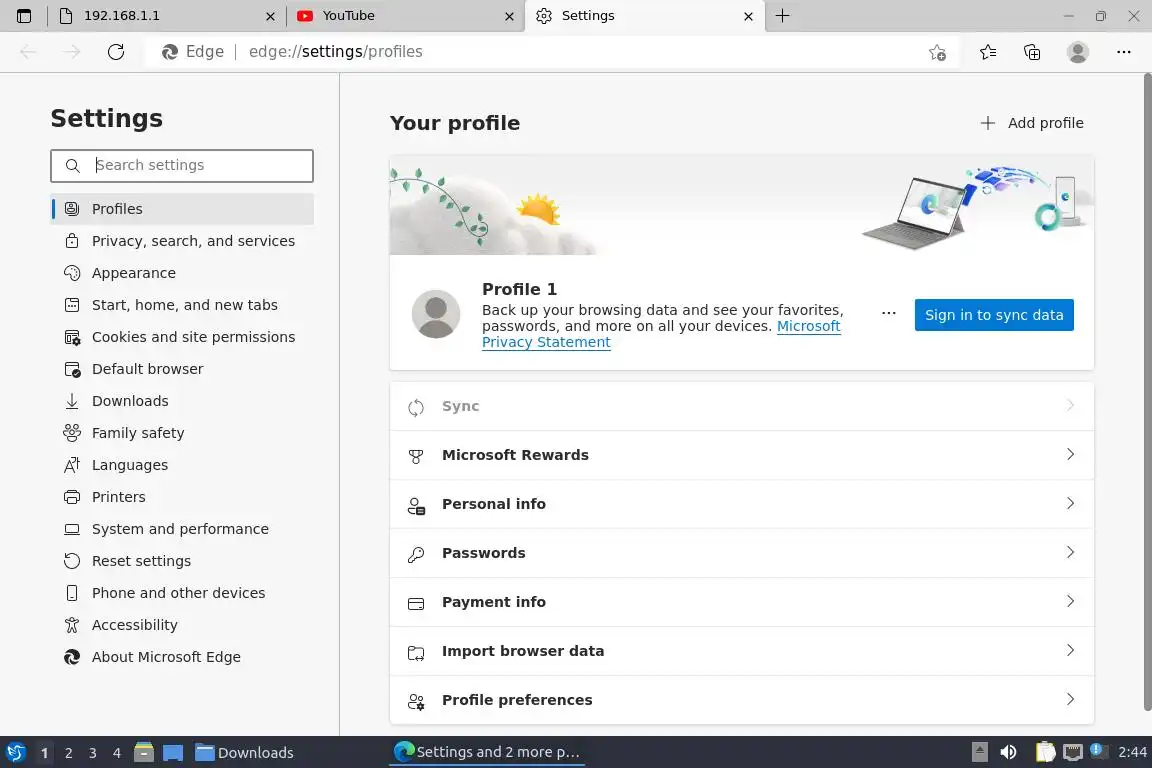Click the profile avatar in toolbar
The height and width of the screenshot is (768, 1152).
1078,52
